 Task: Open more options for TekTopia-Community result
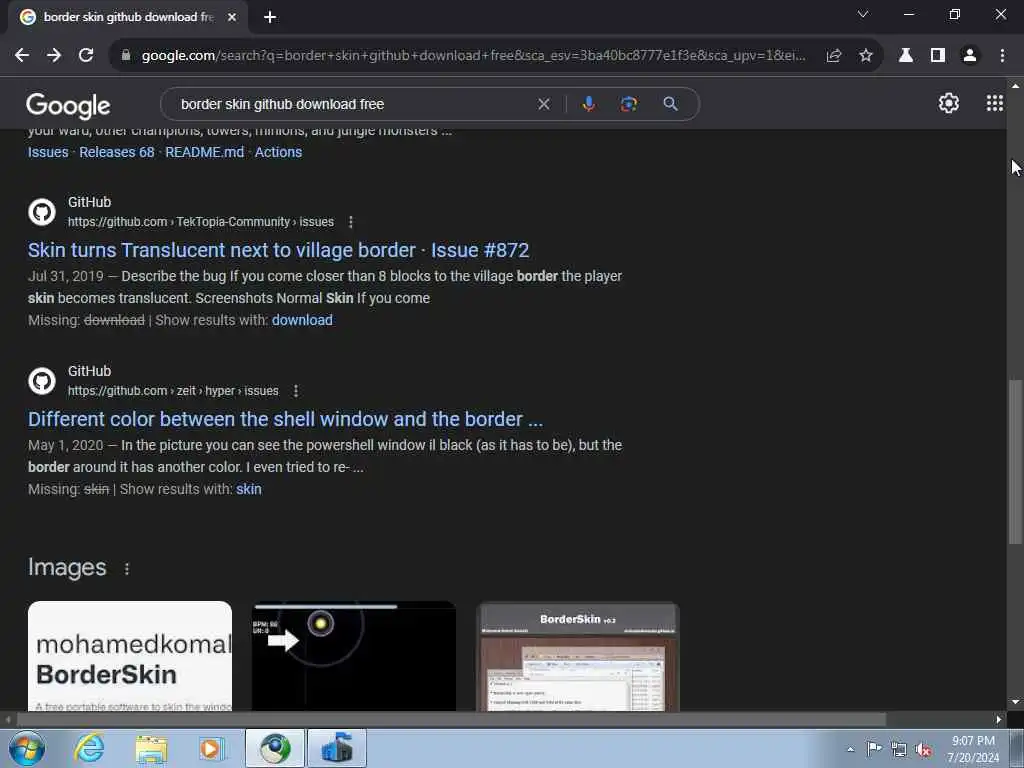point(351,222)
